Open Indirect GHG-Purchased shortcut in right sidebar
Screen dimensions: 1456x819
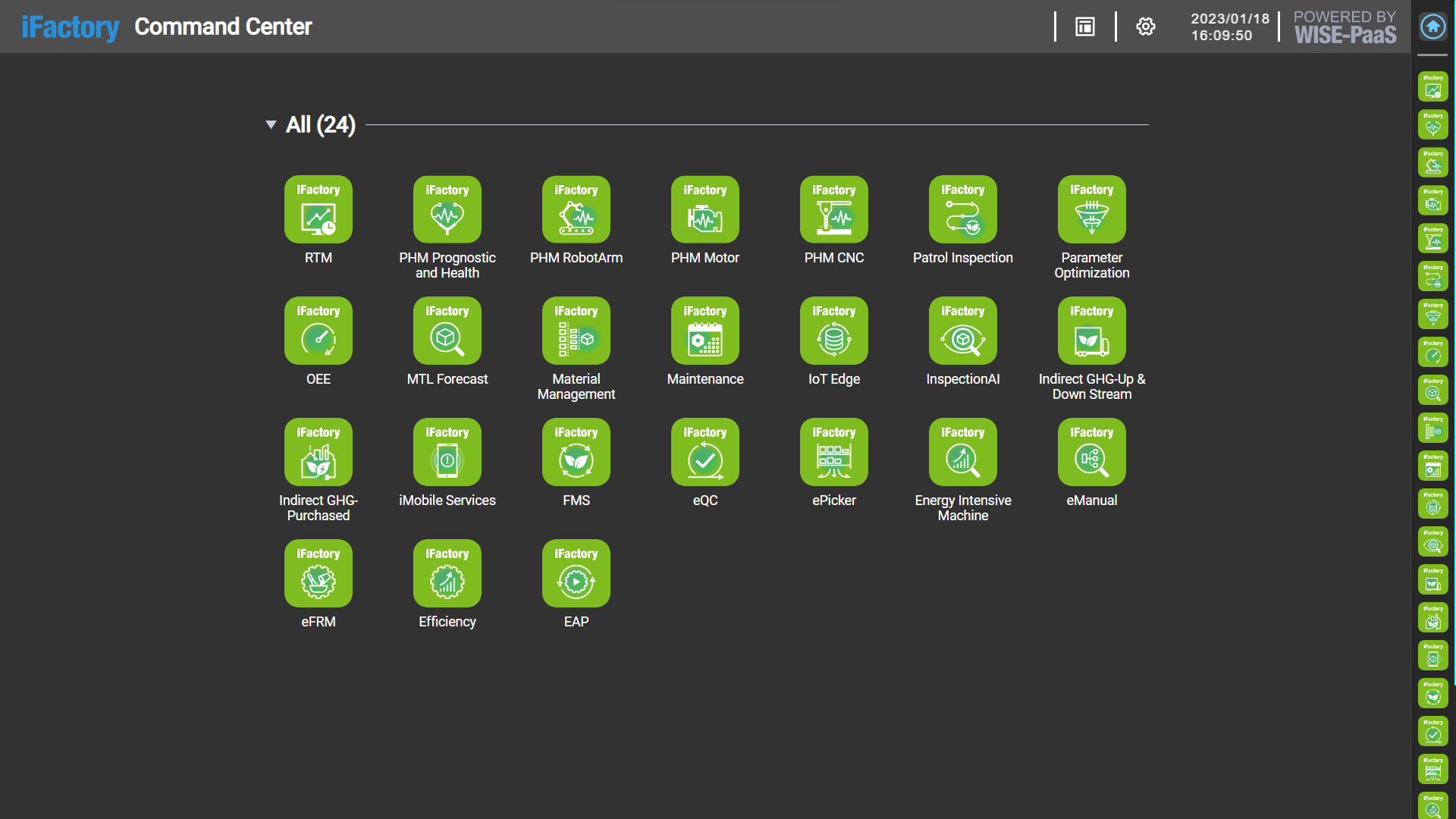[1433, 617]
